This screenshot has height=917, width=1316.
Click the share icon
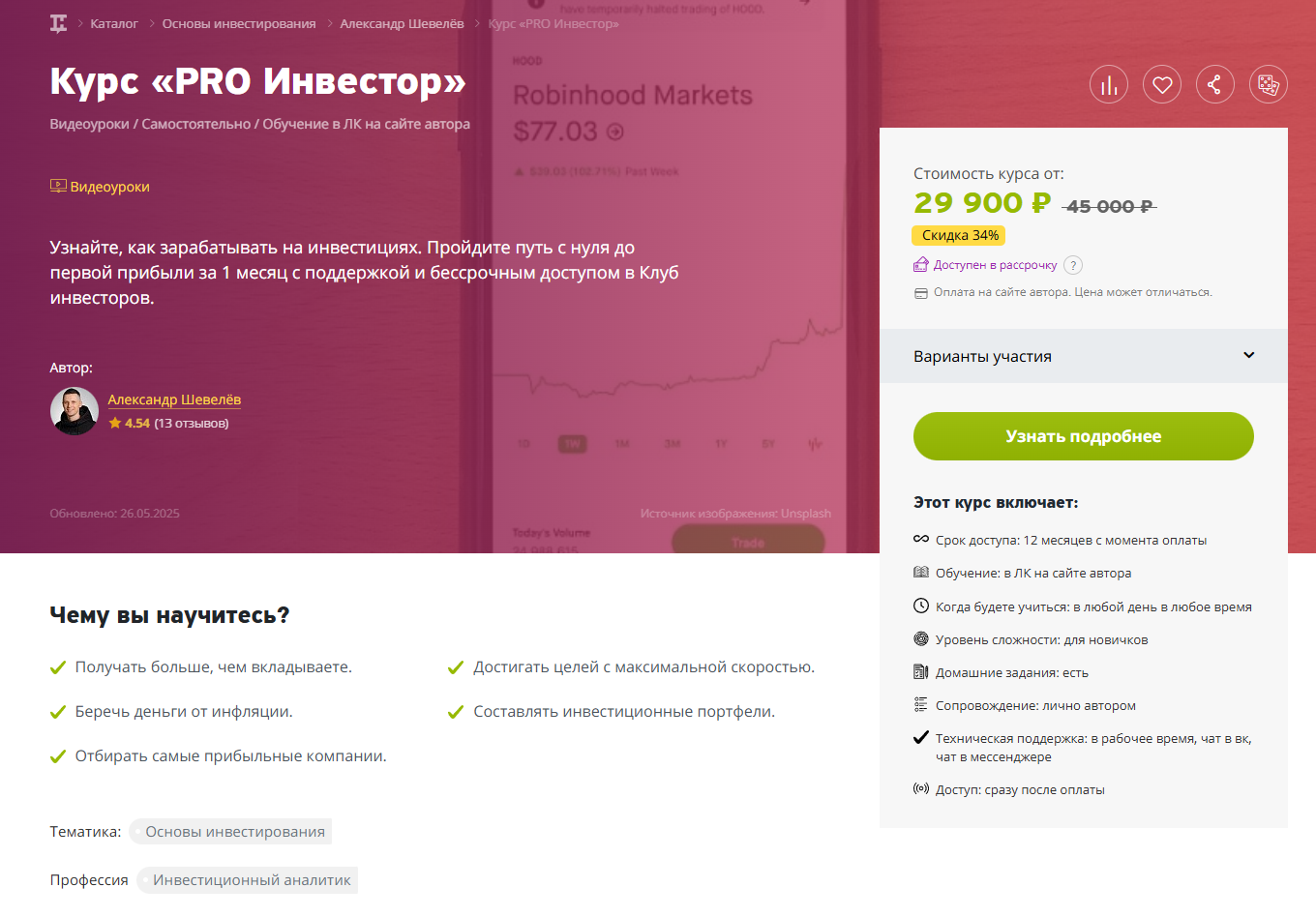(1215, 85)
